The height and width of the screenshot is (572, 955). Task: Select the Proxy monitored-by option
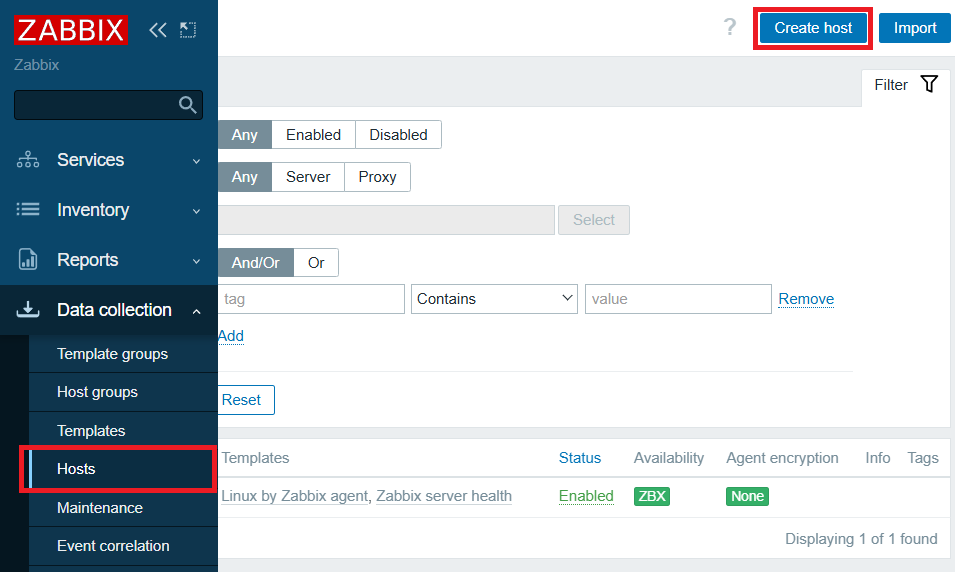point(377,177)
